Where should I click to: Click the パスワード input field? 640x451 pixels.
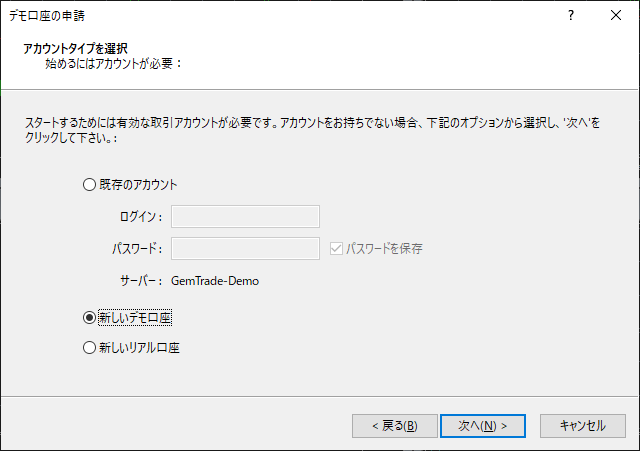245,249
